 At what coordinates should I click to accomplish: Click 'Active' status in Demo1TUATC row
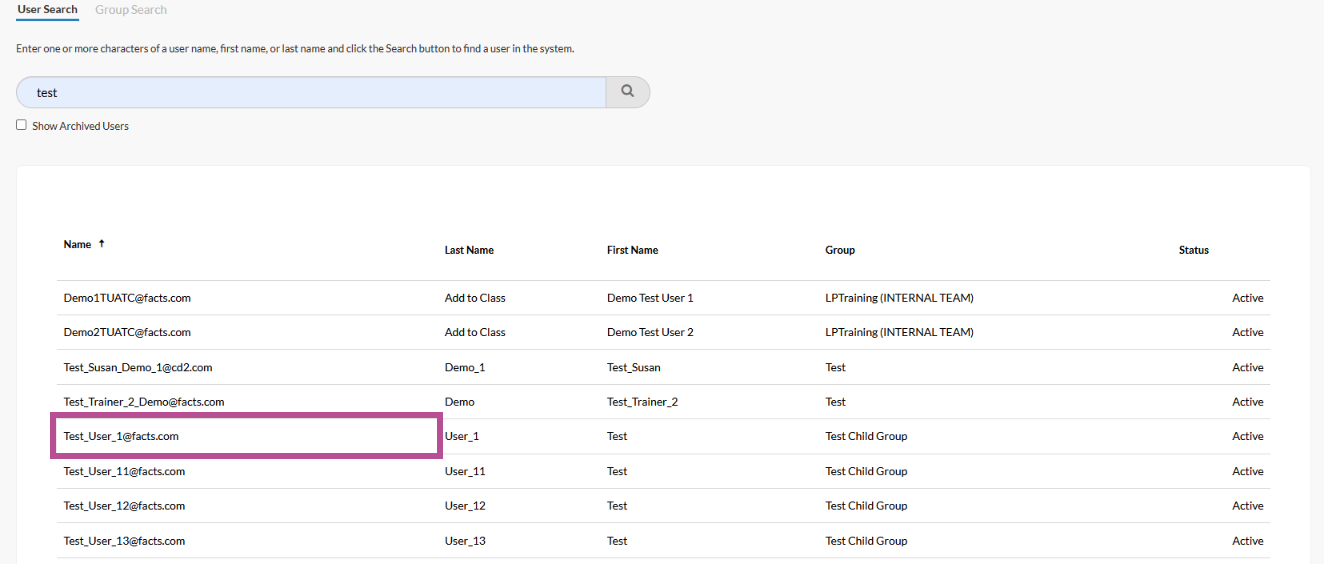point(1248,298)
